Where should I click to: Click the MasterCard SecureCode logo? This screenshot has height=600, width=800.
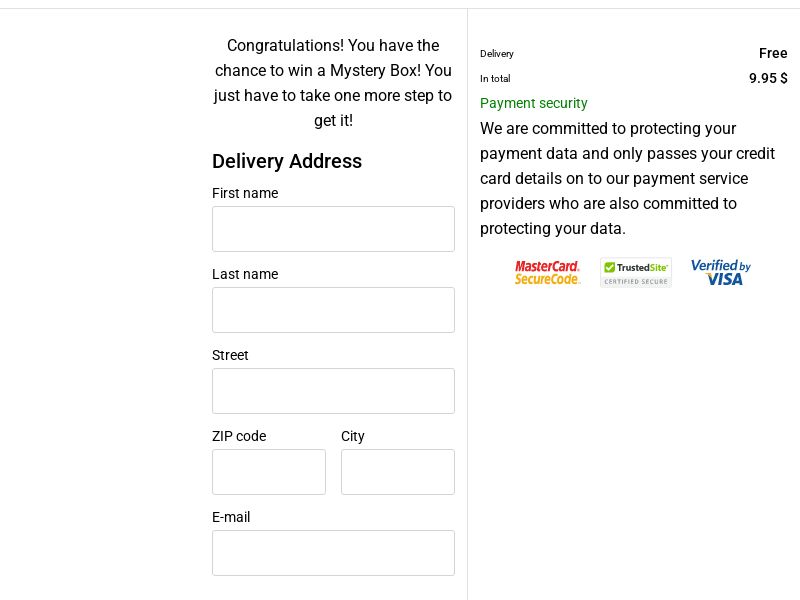547,272
